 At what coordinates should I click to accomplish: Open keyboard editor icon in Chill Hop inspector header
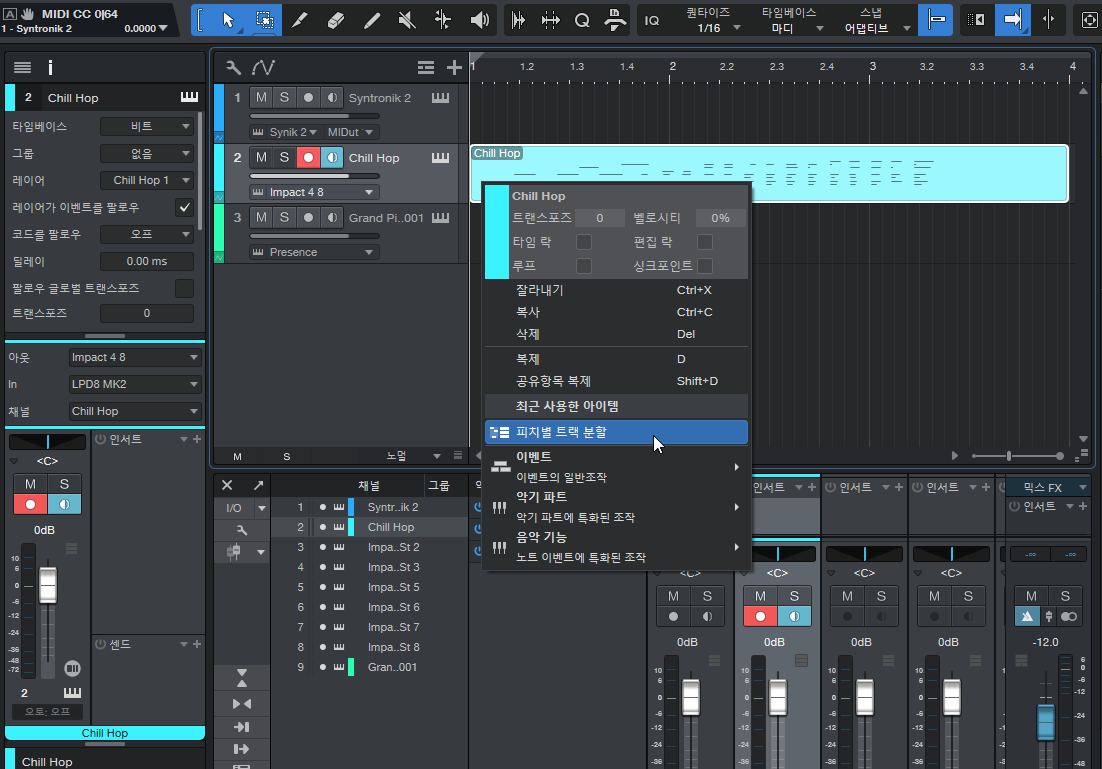(189, 97)
